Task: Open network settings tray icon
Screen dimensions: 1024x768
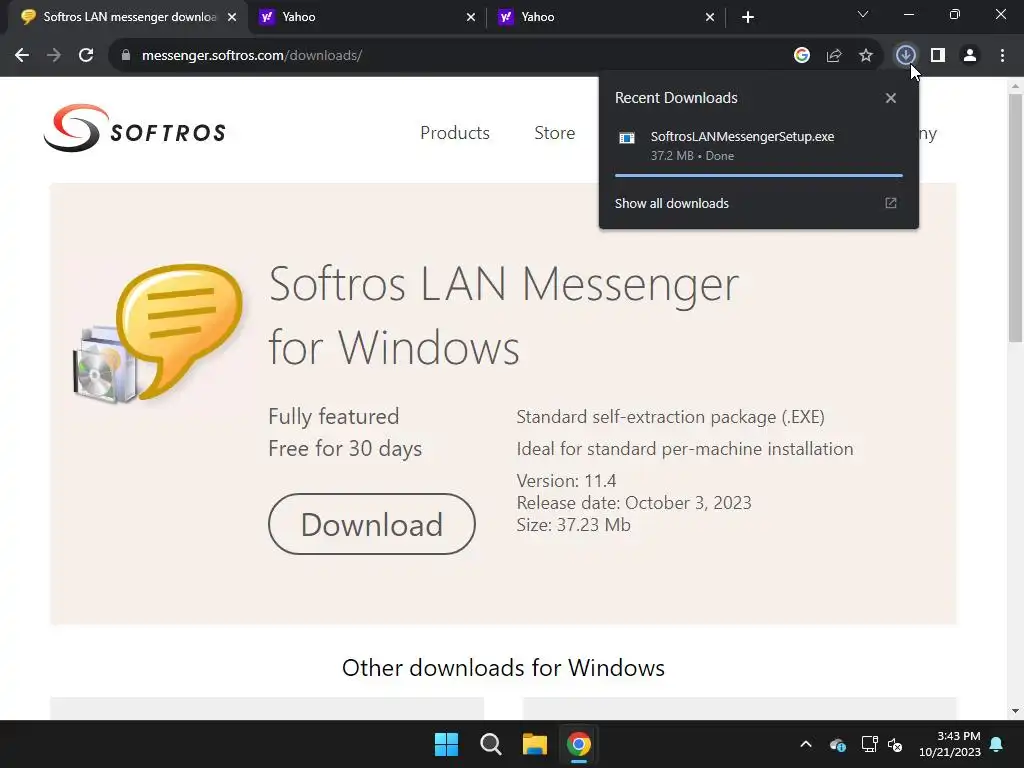Action: [x=869, y=744]
